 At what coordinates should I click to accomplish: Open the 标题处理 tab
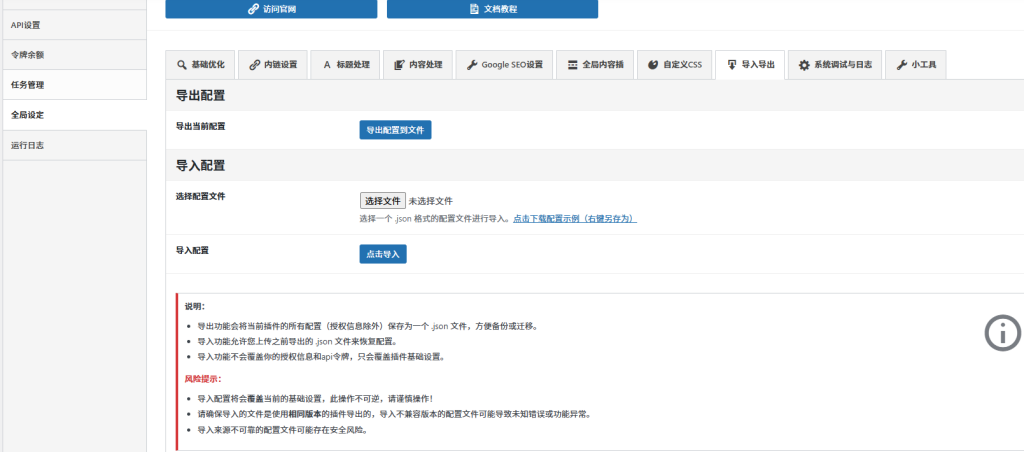point(345,65)
